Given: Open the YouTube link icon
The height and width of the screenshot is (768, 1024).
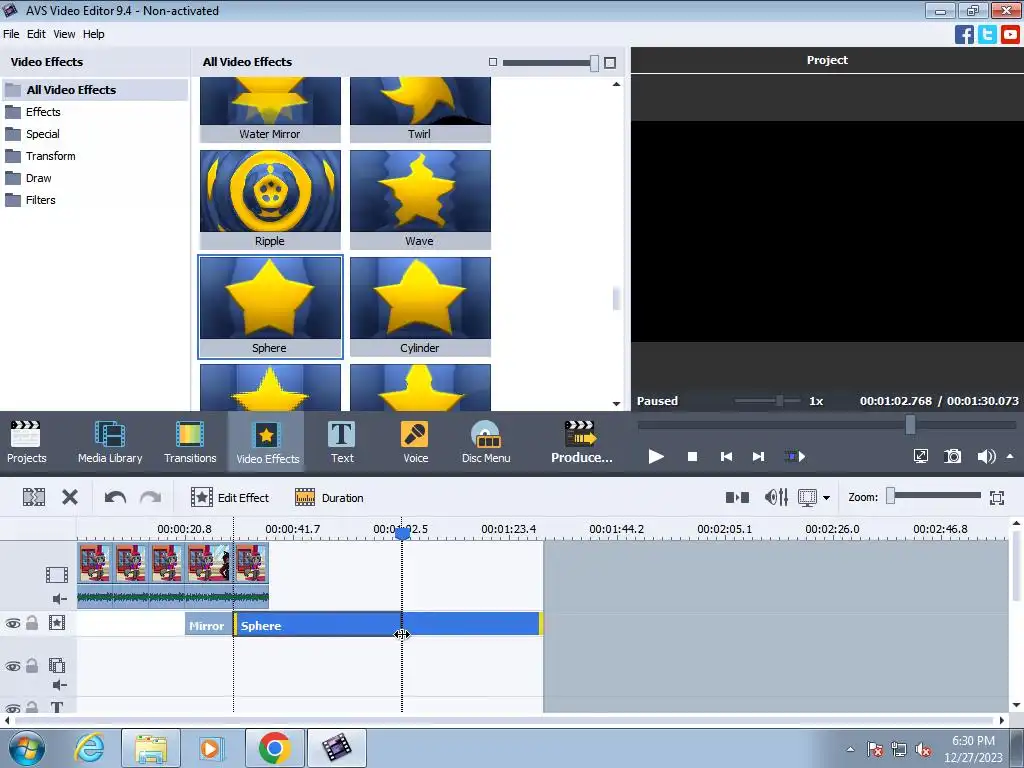Looking at the screenshot, I should 1010,35.
